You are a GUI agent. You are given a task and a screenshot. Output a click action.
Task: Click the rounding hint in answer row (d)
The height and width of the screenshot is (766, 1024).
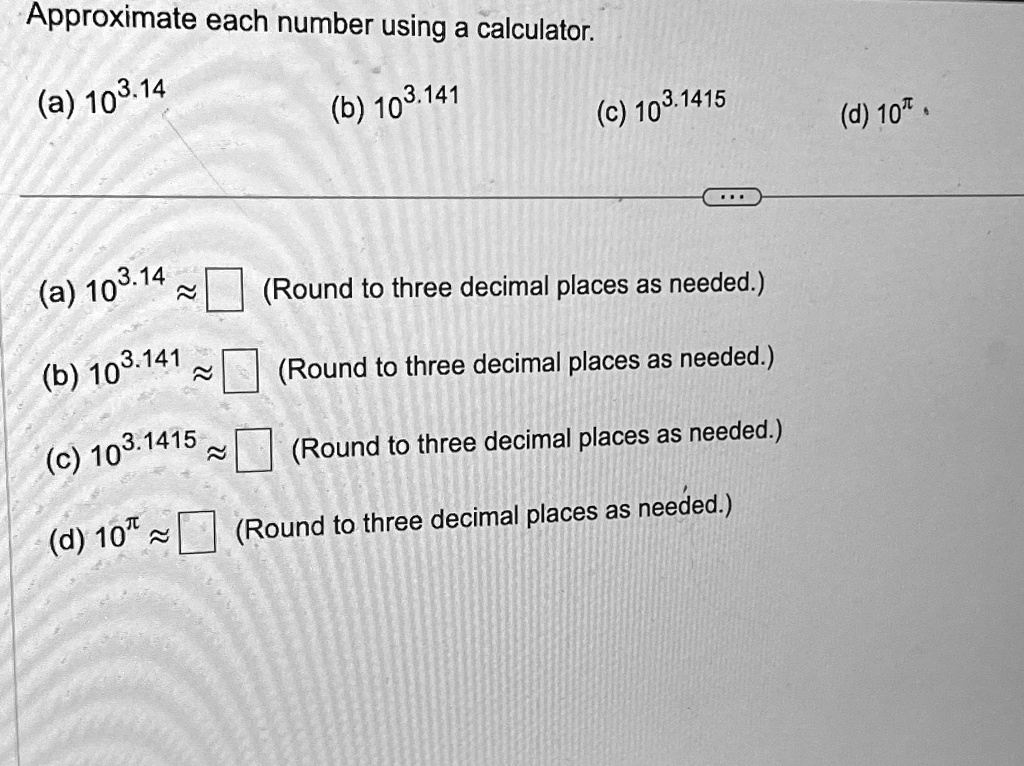point(483,519)
